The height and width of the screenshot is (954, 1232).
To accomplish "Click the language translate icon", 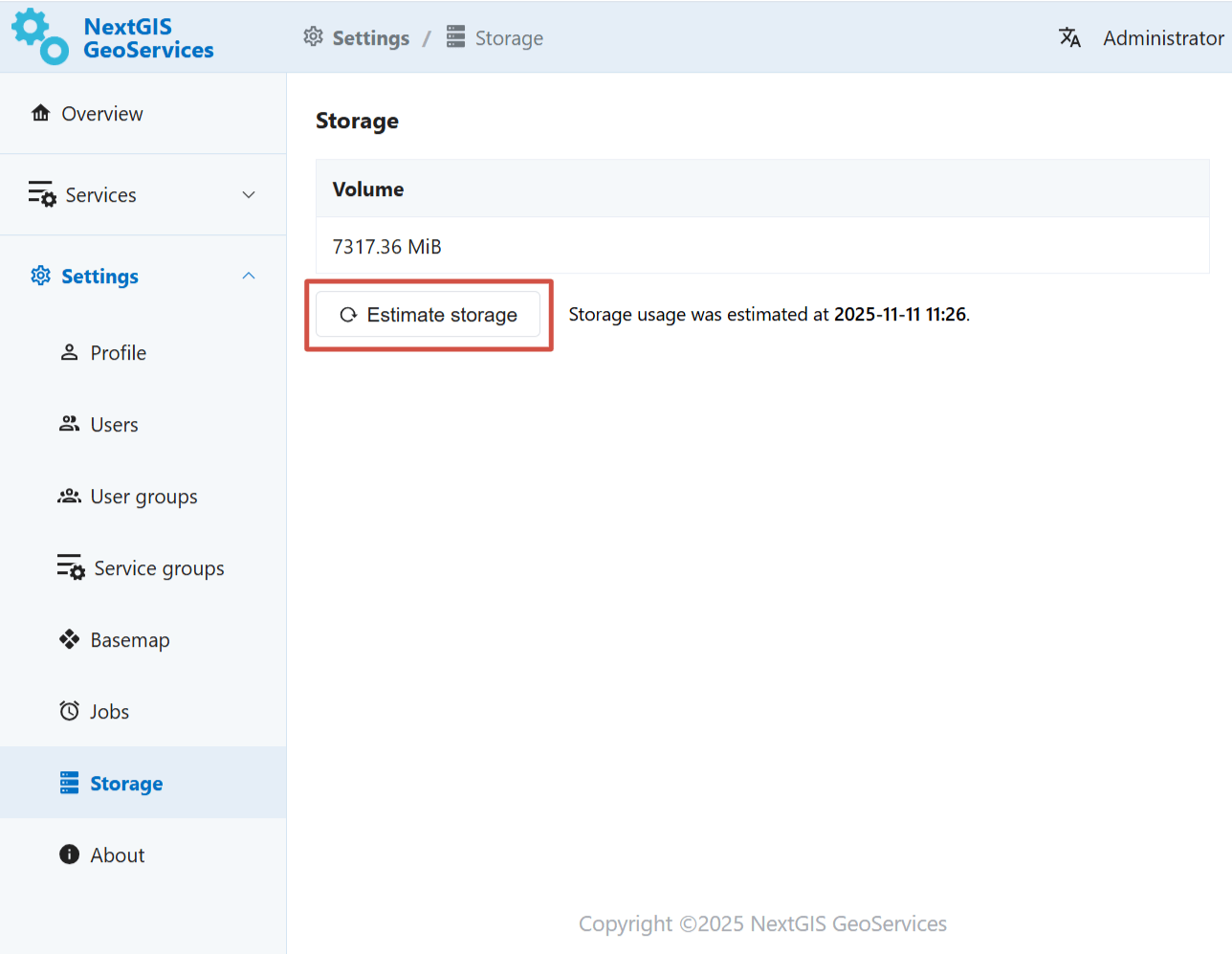I will click(x=1069, y=37).
